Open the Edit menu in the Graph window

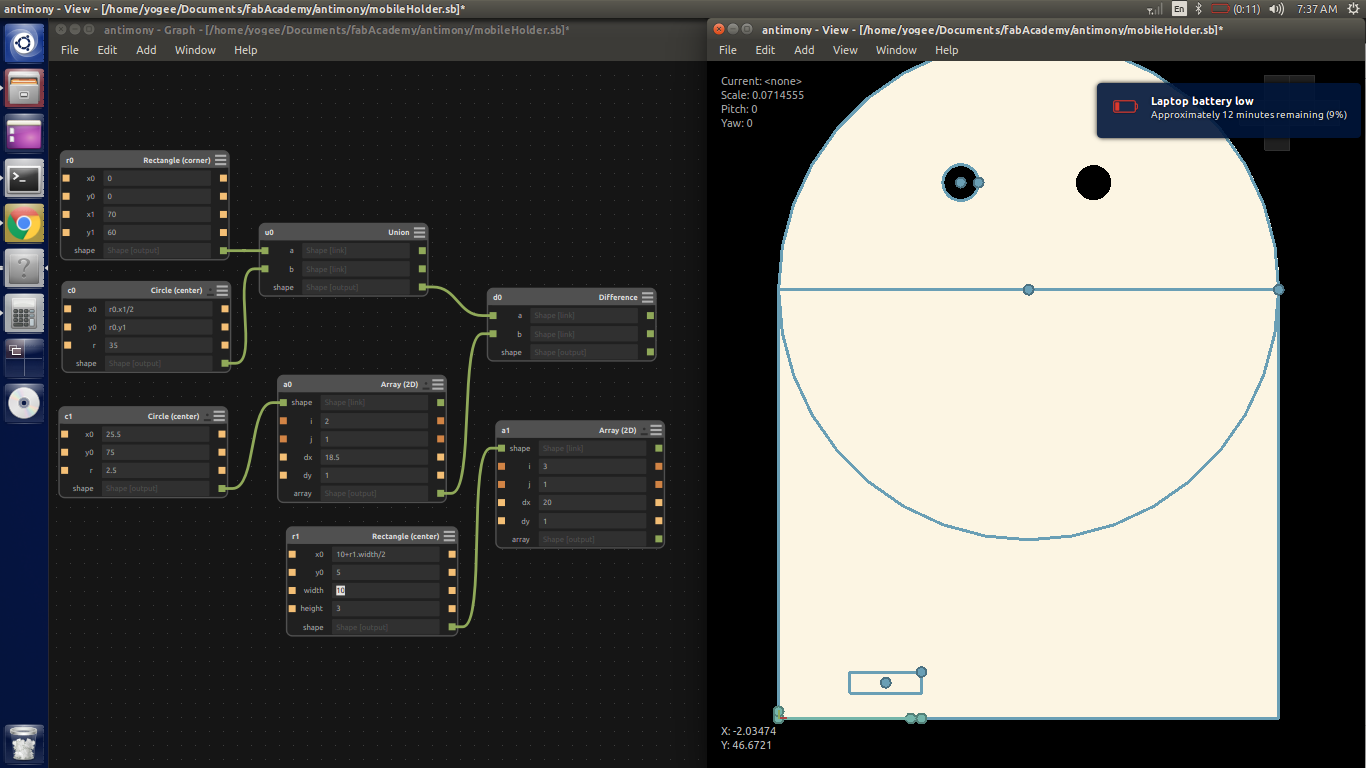click(x=107, y=50)
